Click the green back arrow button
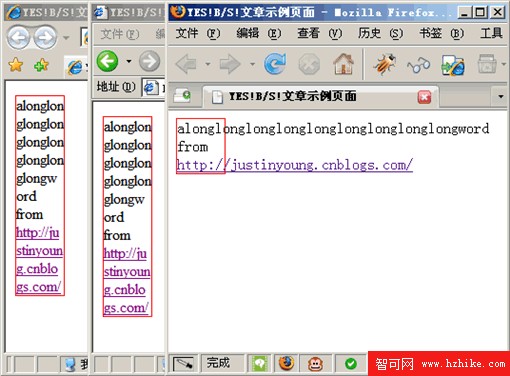The width and height of the screenshot is (510, 376). 107,61
